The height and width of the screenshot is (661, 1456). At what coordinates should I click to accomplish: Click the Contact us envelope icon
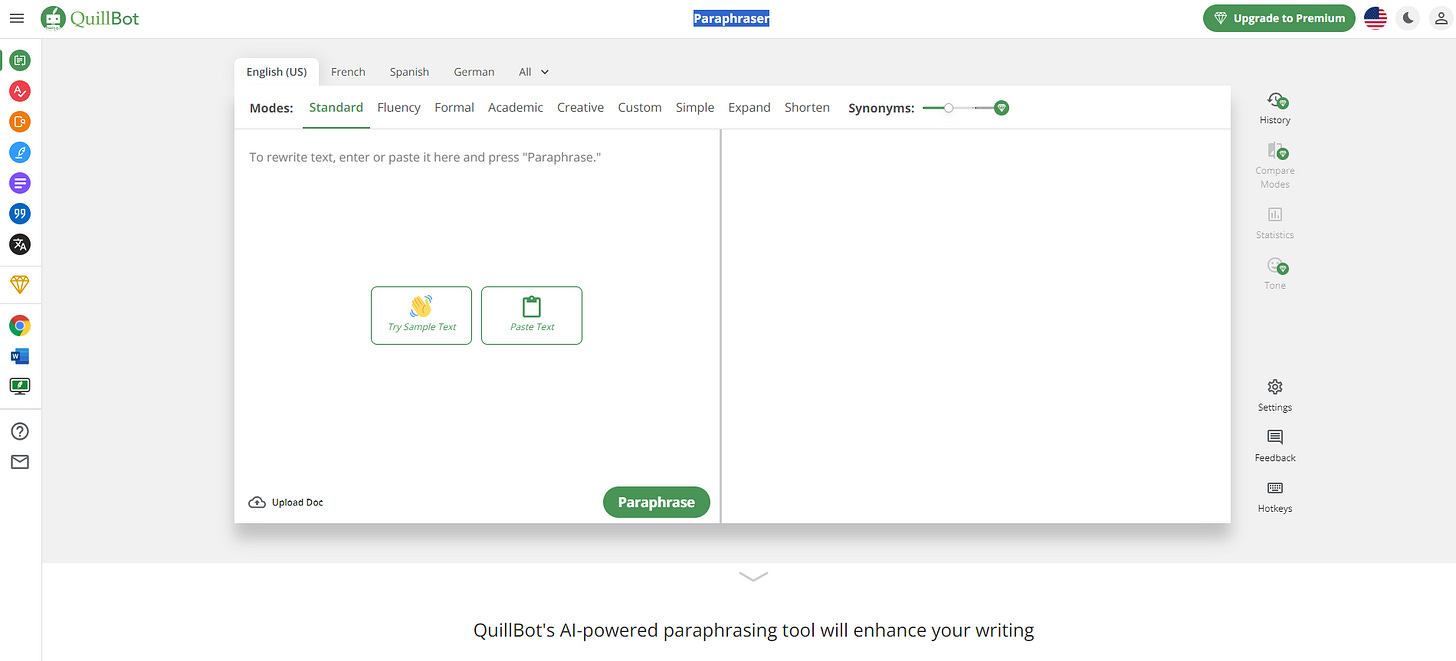[x=20, y=462]
